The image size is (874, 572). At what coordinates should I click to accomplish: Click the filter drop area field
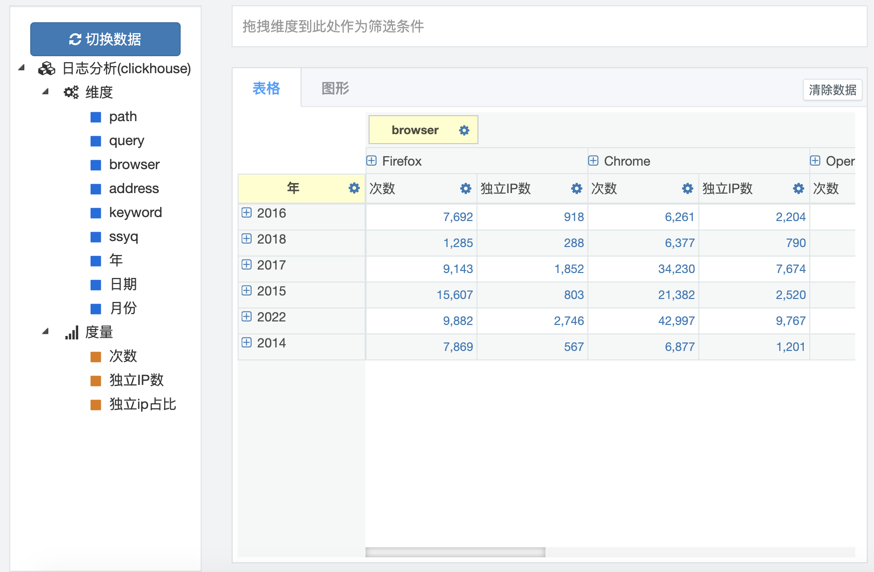click(x=549, y=26)
